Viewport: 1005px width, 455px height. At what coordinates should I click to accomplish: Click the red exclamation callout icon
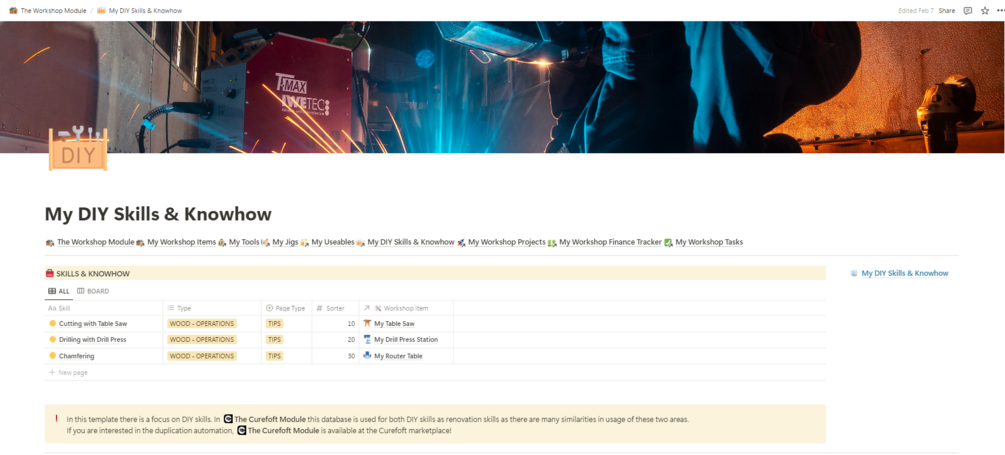[x=56, y=418]
